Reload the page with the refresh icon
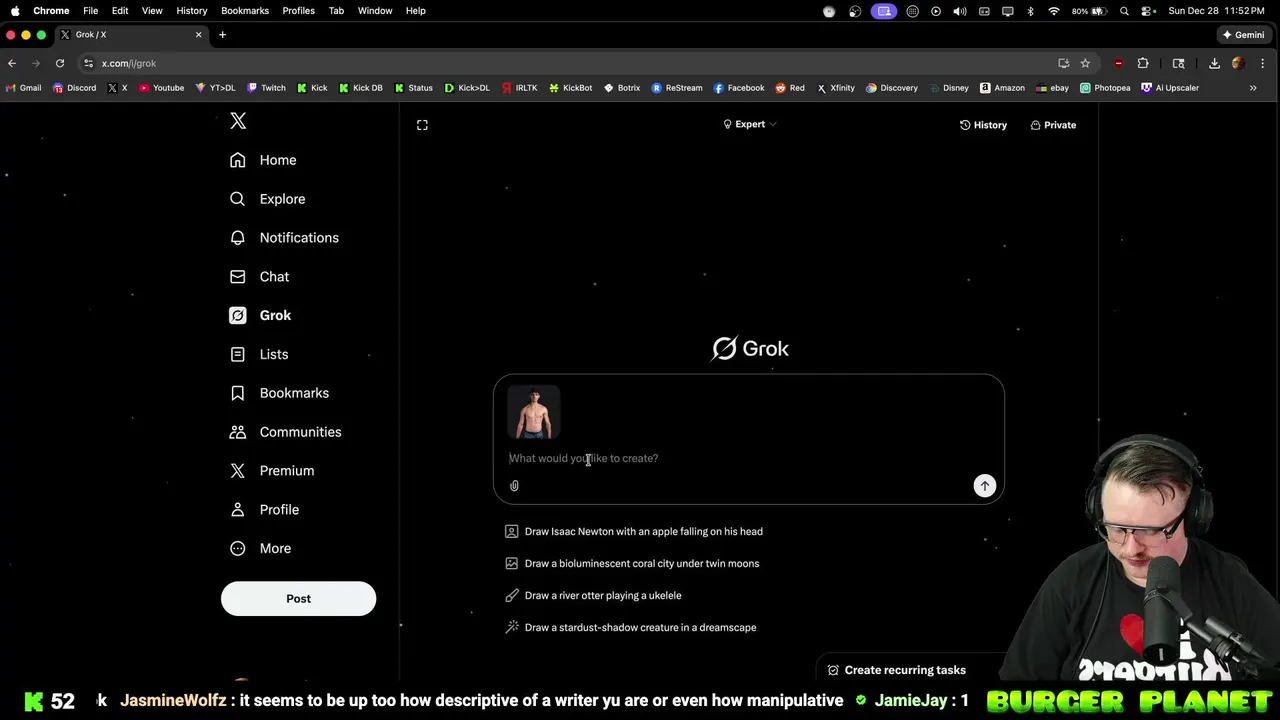 [x=60, y=63]
